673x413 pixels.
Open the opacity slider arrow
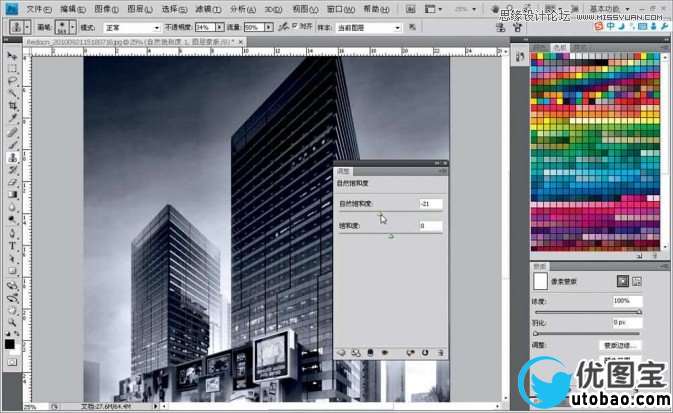tap(220, 27)
